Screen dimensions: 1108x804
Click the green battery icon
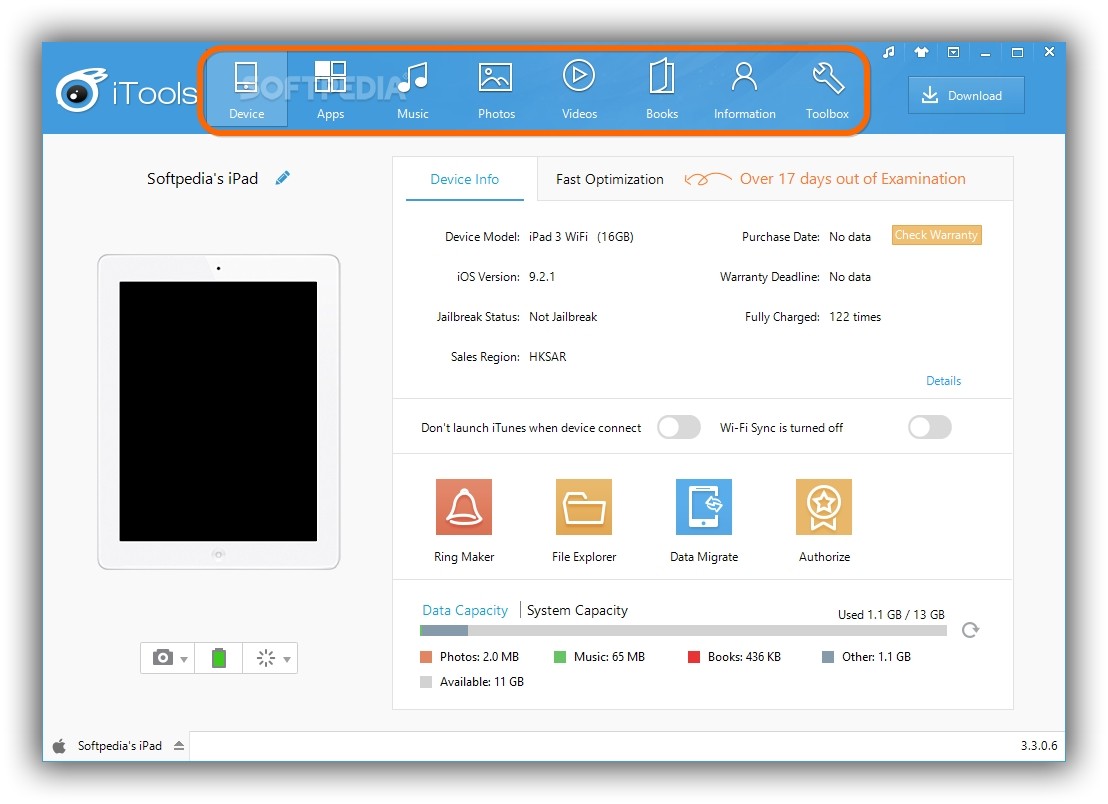pyautogui.click(x=219, y=658)
